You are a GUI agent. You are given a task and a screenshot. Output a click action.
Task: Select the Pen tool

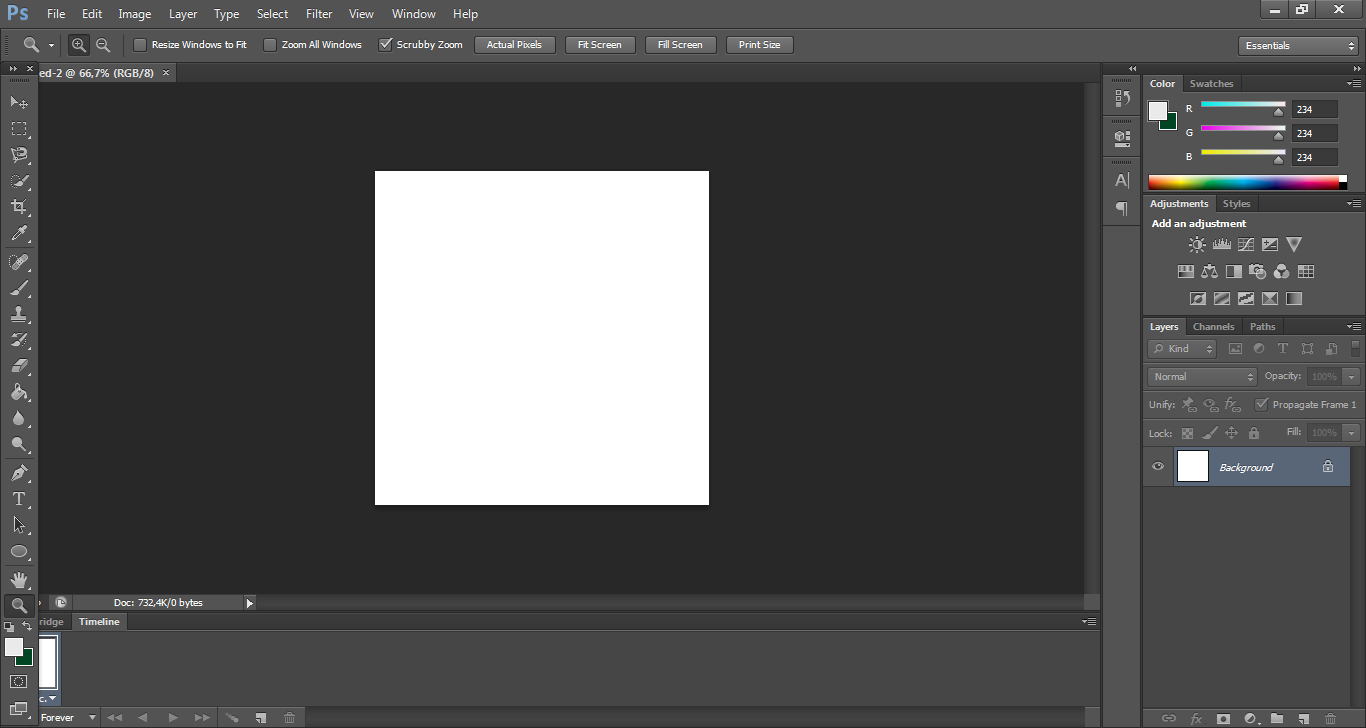click(19, 472)
